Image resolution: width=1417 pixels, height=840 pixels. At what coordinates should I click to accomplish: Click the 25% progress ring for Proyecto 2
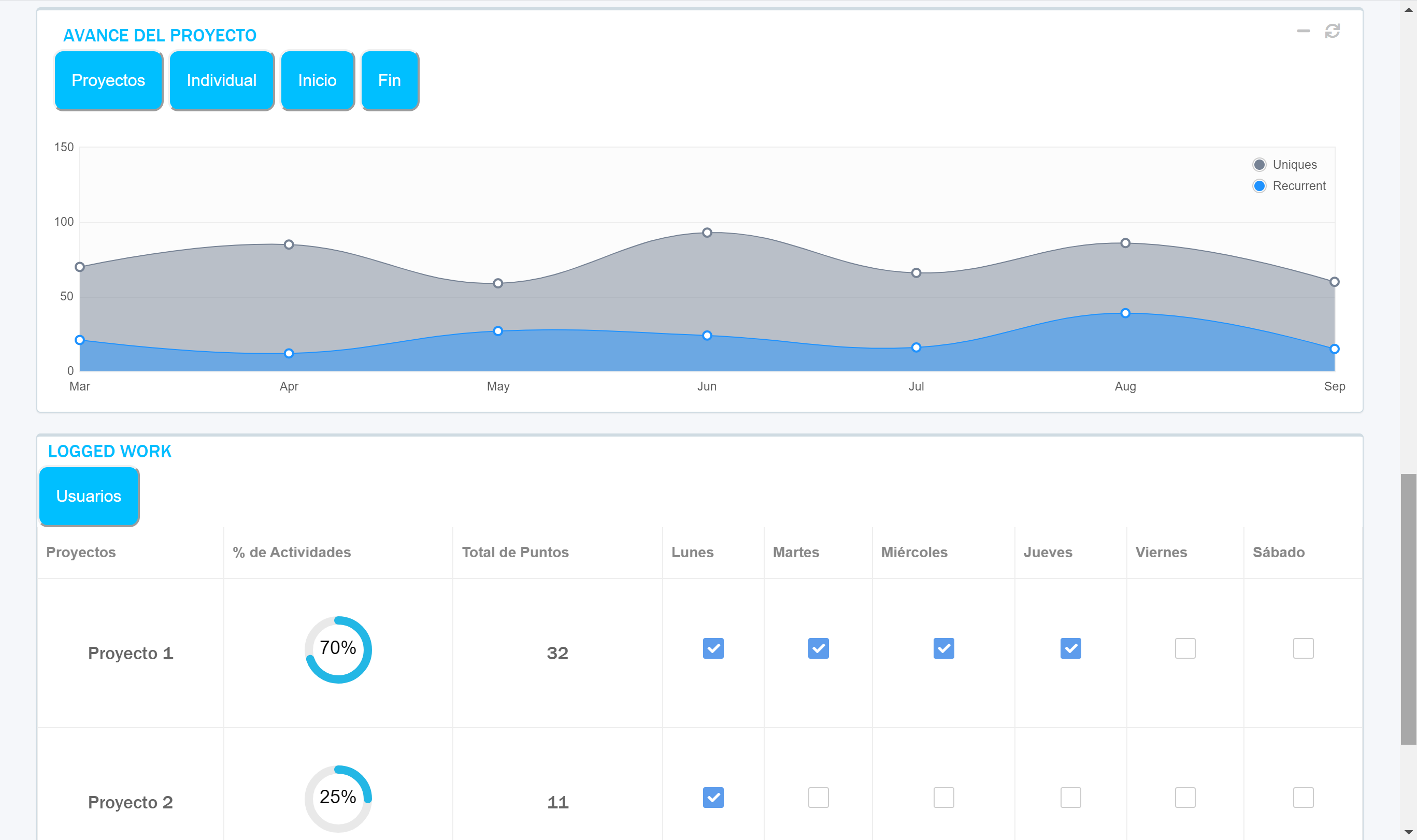(338, 798)
